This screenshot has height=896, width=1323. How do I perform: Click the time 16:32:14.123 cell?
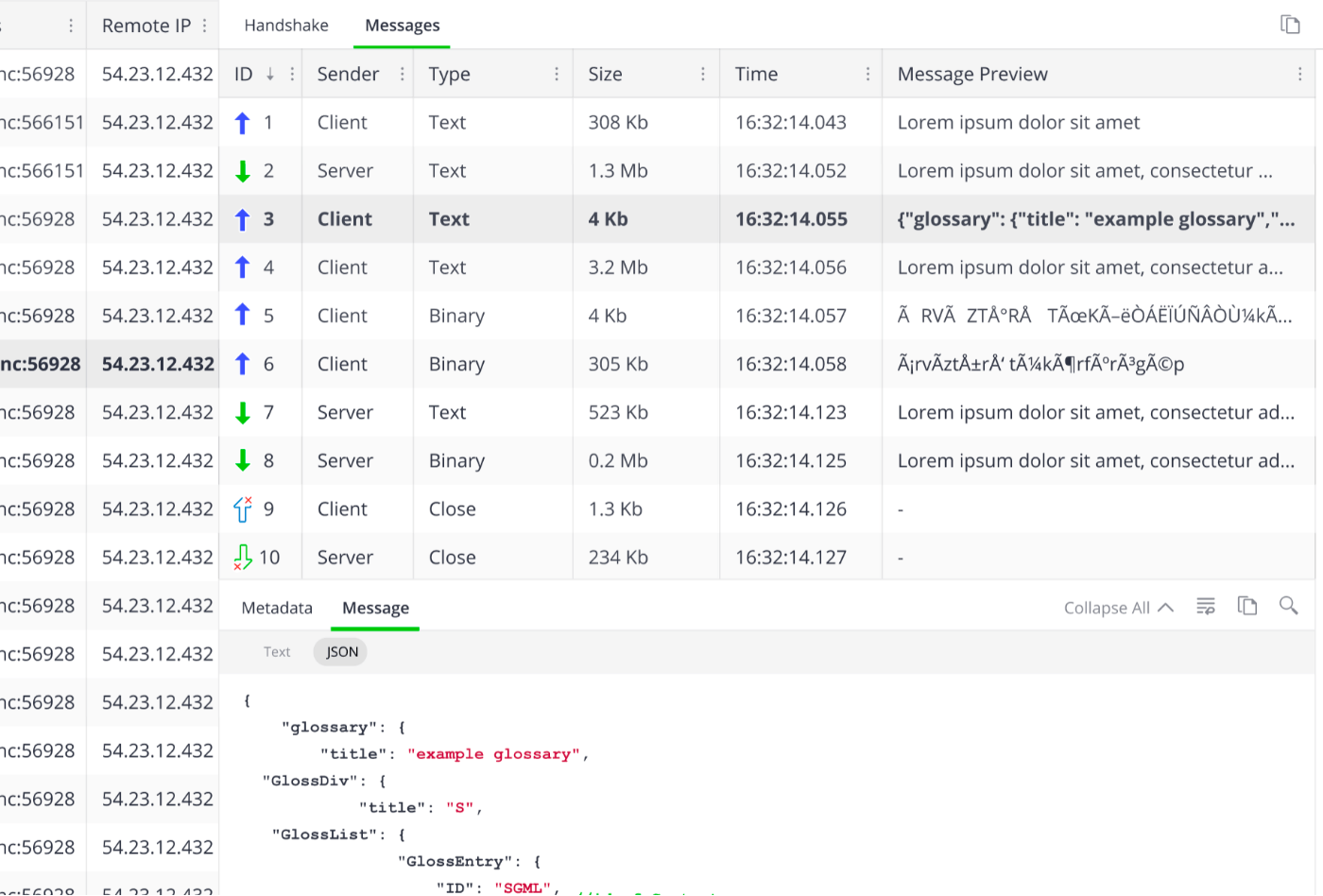791,413
